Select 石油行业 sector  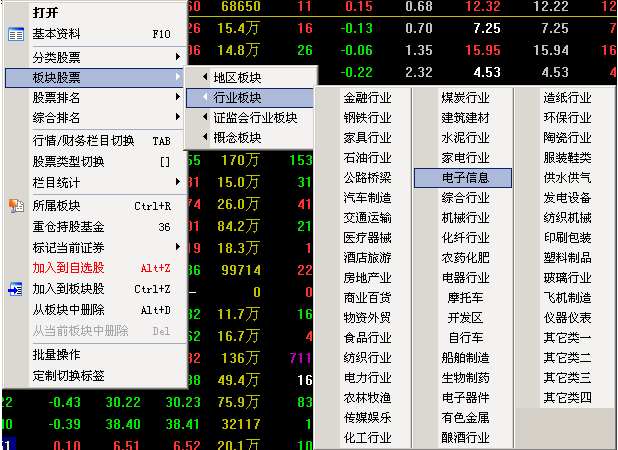click(367, 158)
